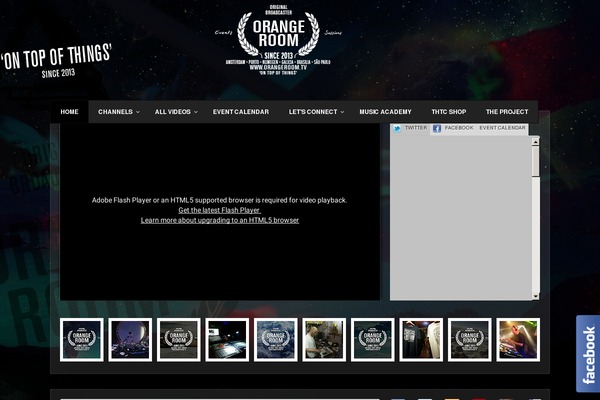600x400 pixels.
Task: Expand the Channels dropdown arrow
Action: (x=138, y=112)
